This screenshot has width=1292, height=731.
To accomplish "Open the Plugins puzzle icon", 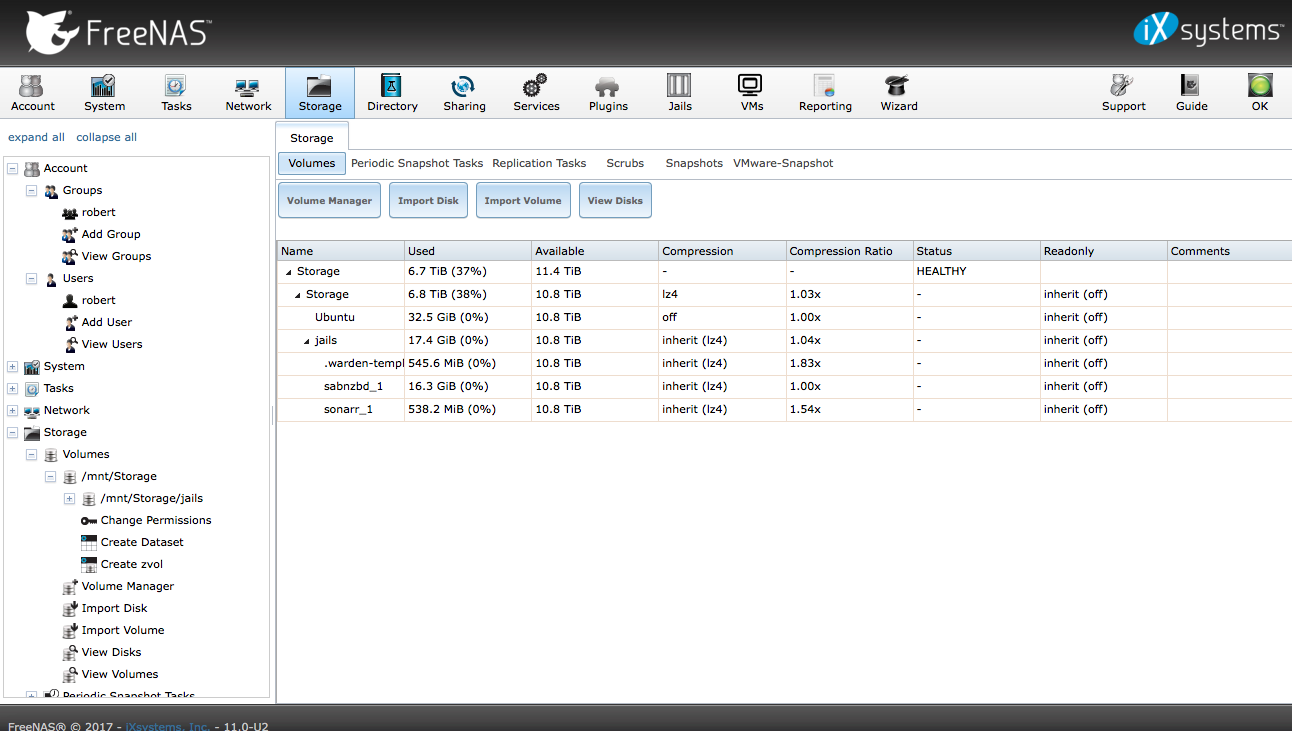I will click(x=608, y=86).
